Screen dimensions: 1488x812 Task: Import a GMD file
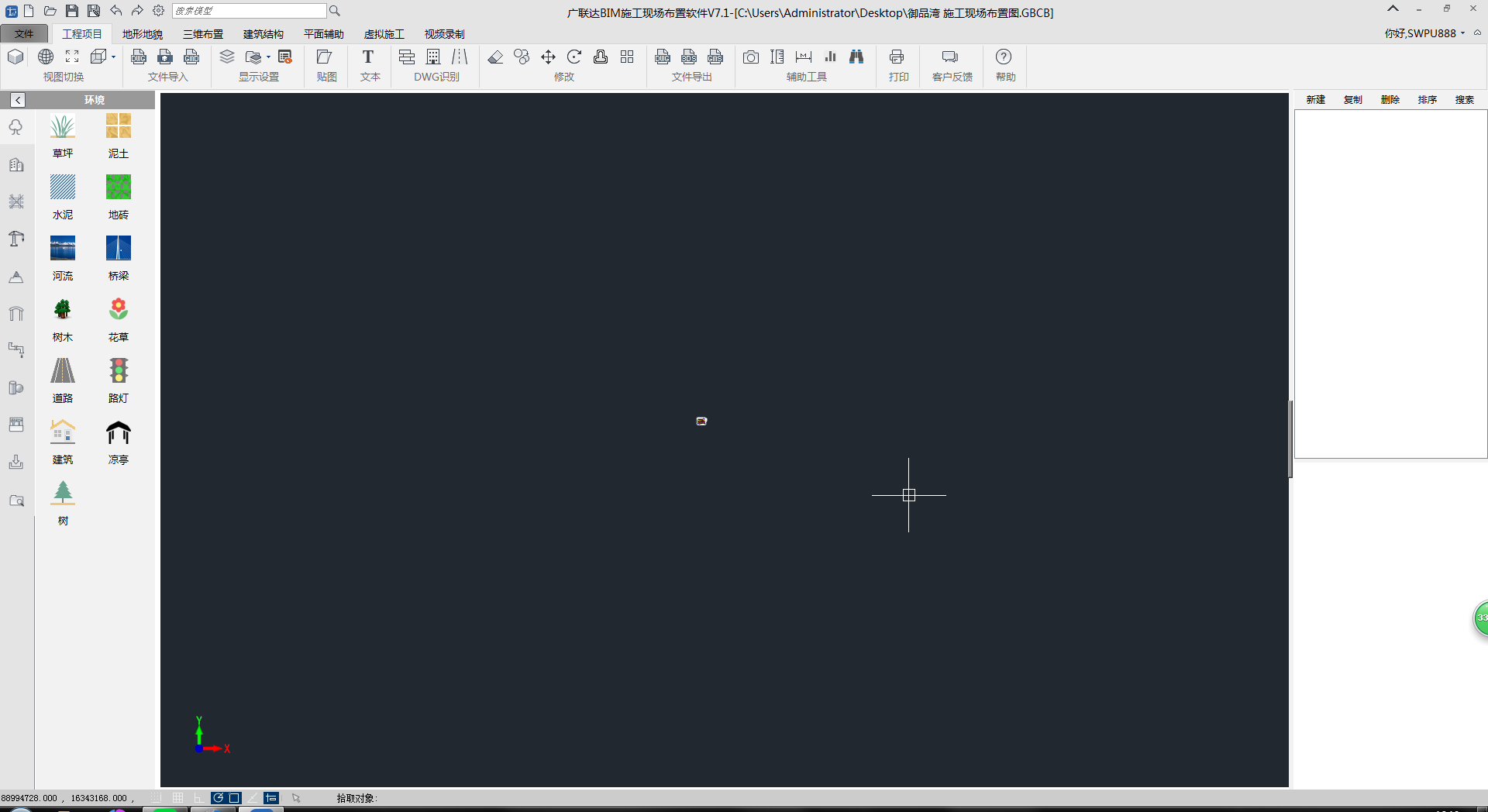click(191, 57)
